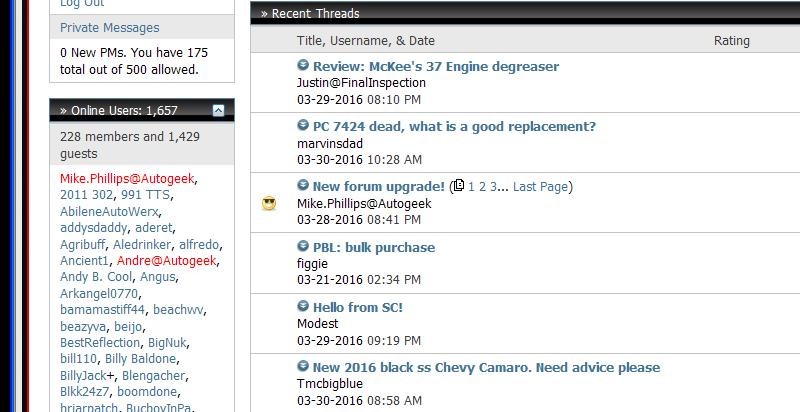Click the arrow icon beside New 2016 Camaro thread
The image size is (800, 412).
[x=303, y=367]
